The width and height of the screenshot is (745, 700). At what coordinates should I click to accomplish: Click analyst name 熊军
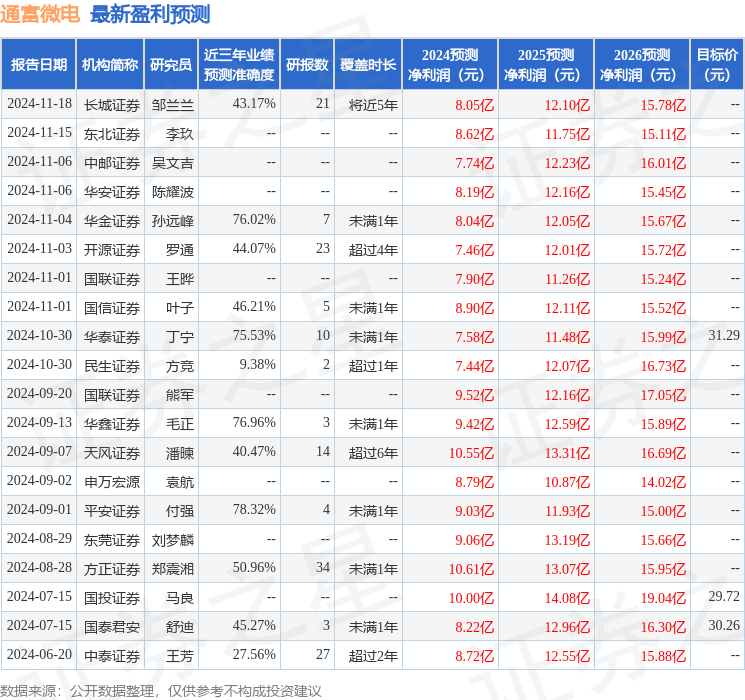click(x=180, y=395)
